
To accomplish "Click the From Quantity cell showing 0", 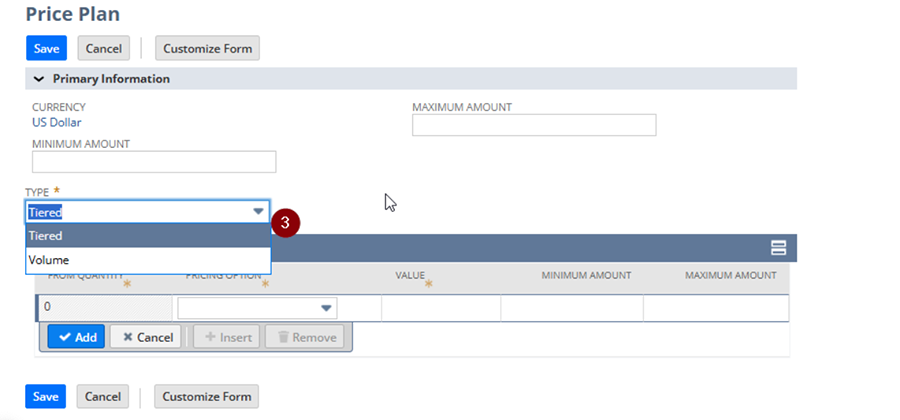I will click(x=105, y=307).
